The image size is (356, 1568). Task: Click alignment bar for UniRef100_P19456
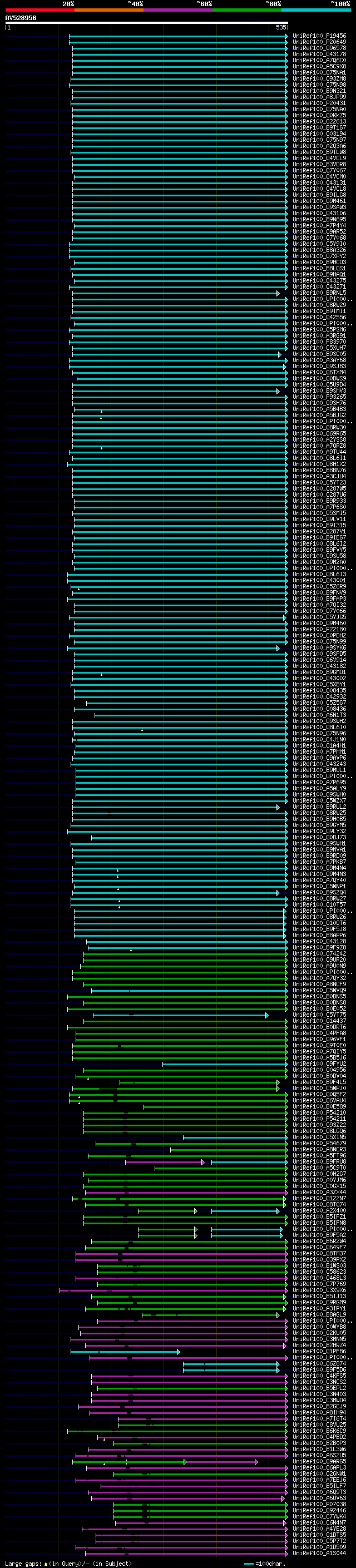coord(179,36)
